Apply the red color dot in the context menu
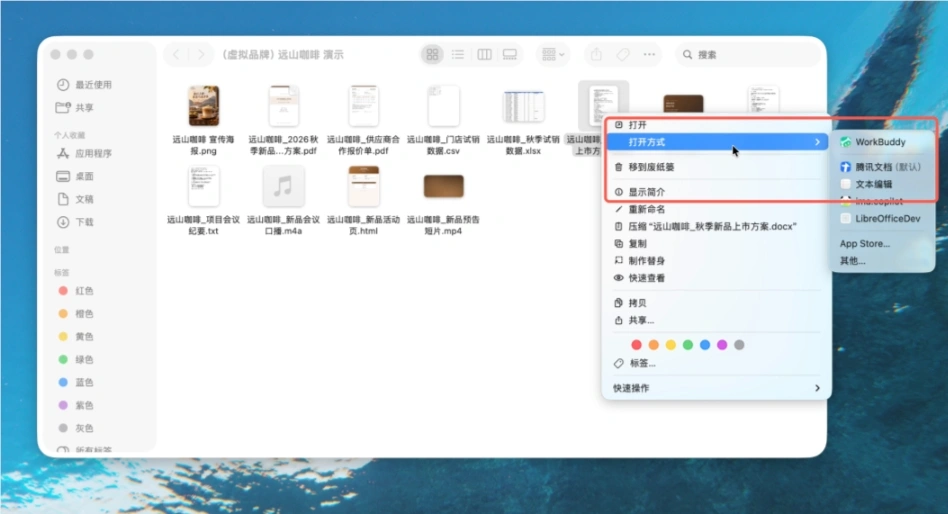The height and width of the screenshot is (514, 948). pos(636,345)
